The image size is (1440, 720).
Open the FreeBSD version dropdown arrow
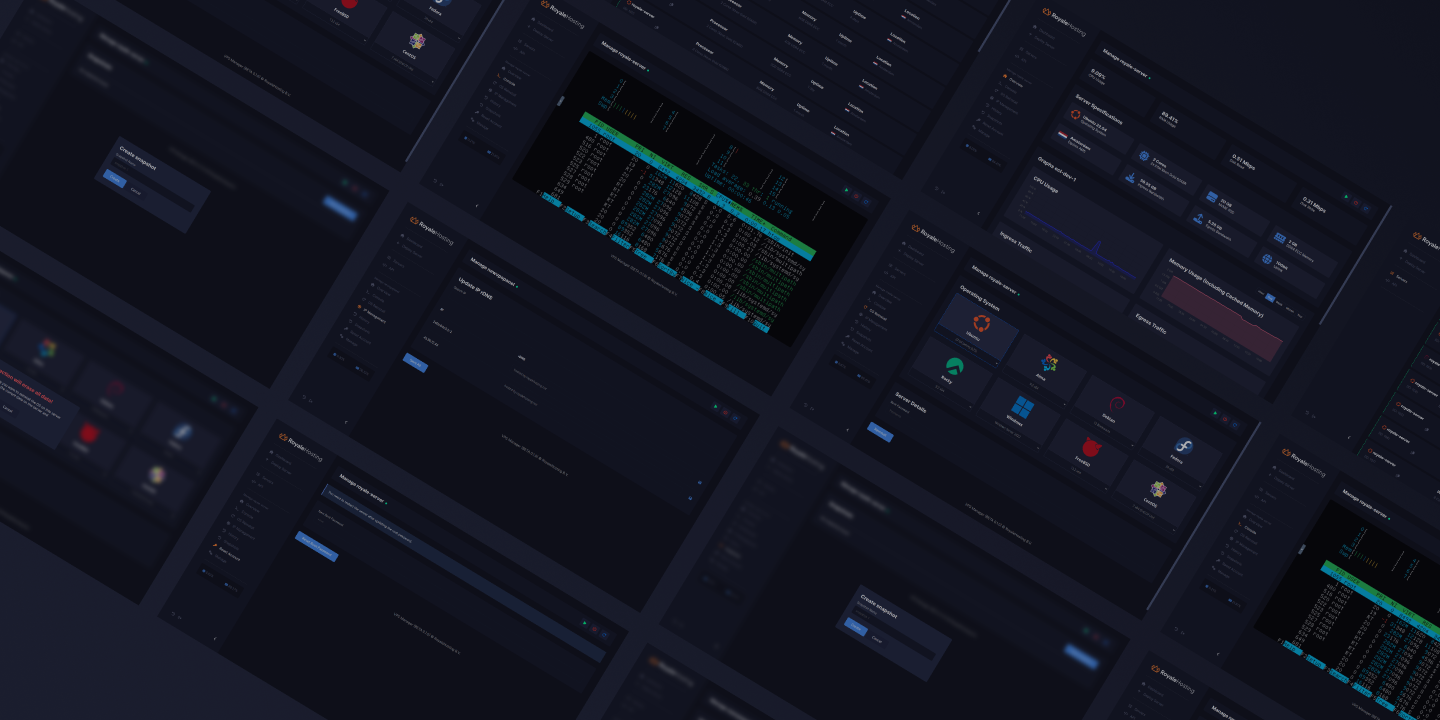tap(1107, 488)
